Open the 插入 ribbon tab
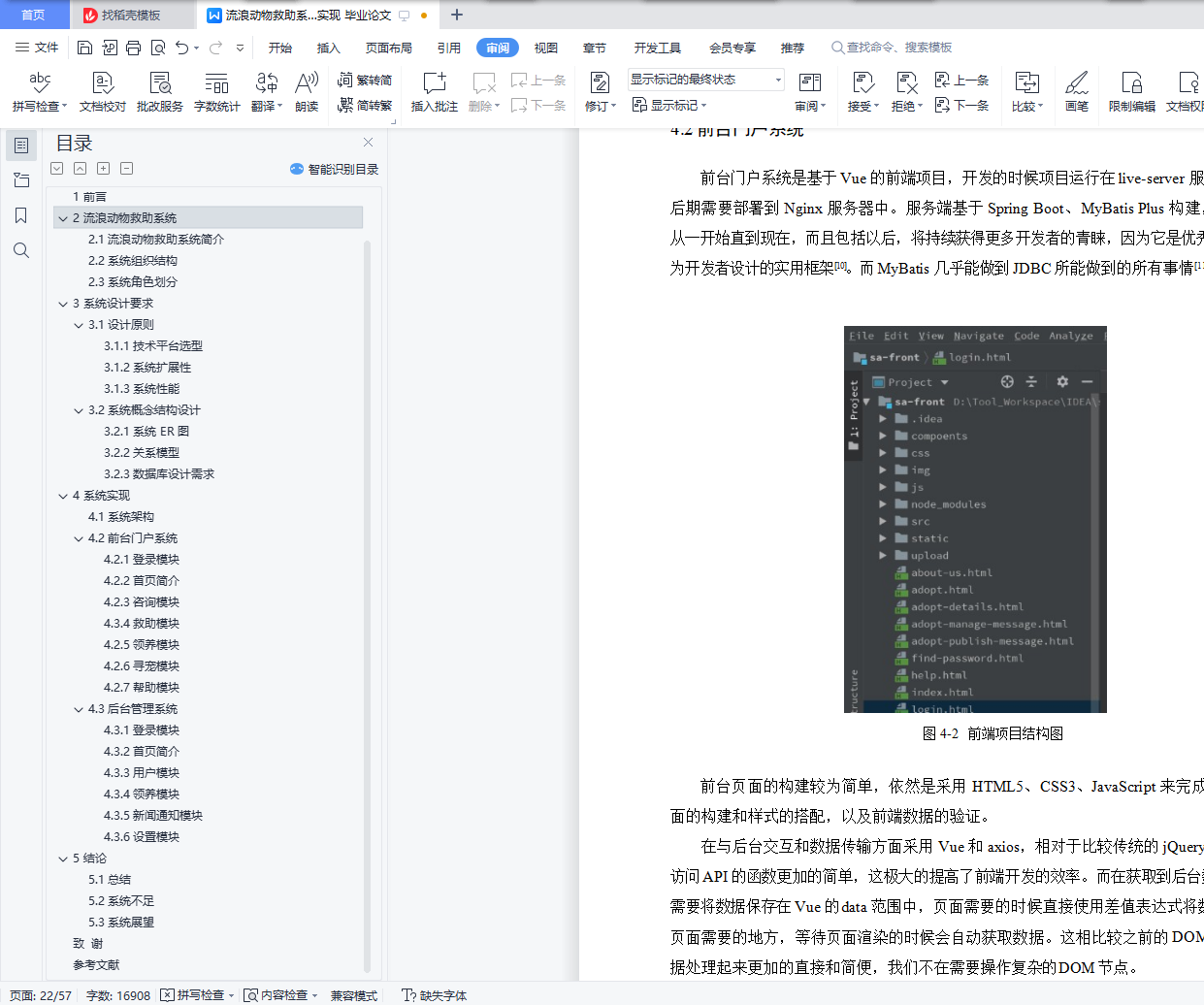 point(329,48)
